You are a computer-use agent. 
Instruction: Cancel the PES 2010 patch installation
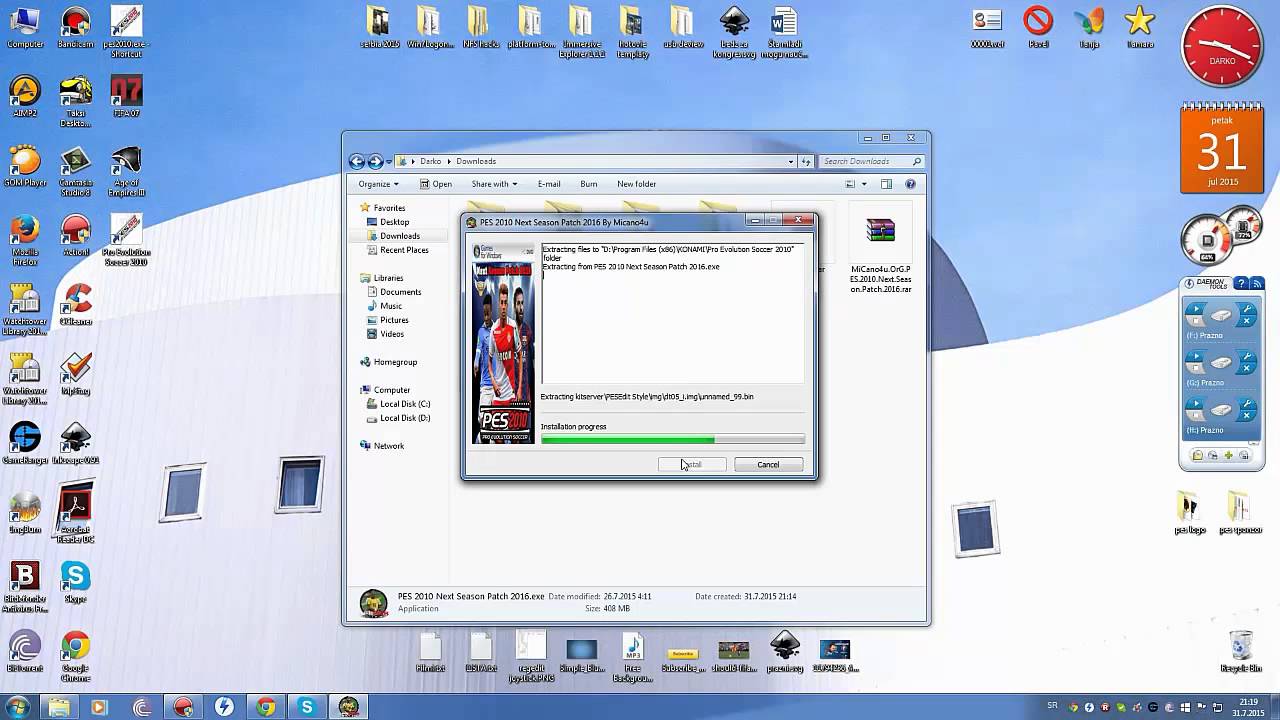(768, 464)
